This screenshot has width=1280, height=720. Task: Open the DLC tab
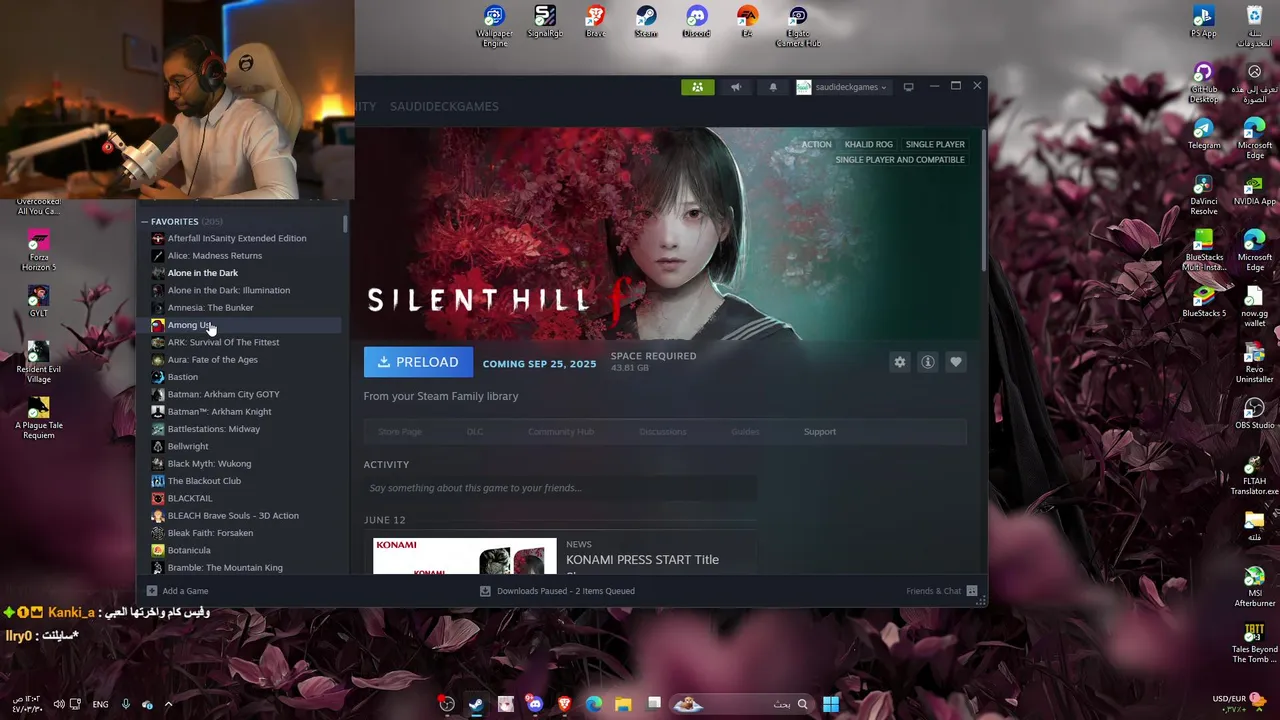click(475, 432)
